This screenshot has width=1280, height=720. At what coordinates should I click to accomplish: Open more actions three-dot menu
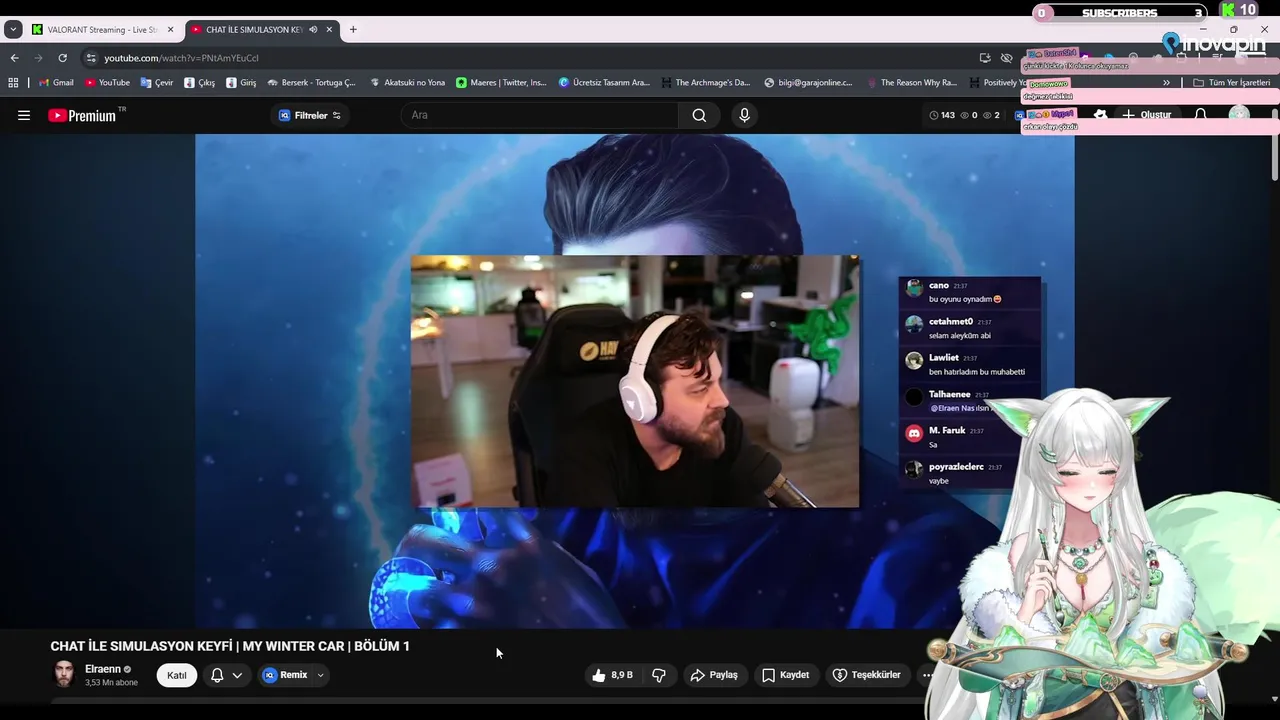[x=927, y=675]
